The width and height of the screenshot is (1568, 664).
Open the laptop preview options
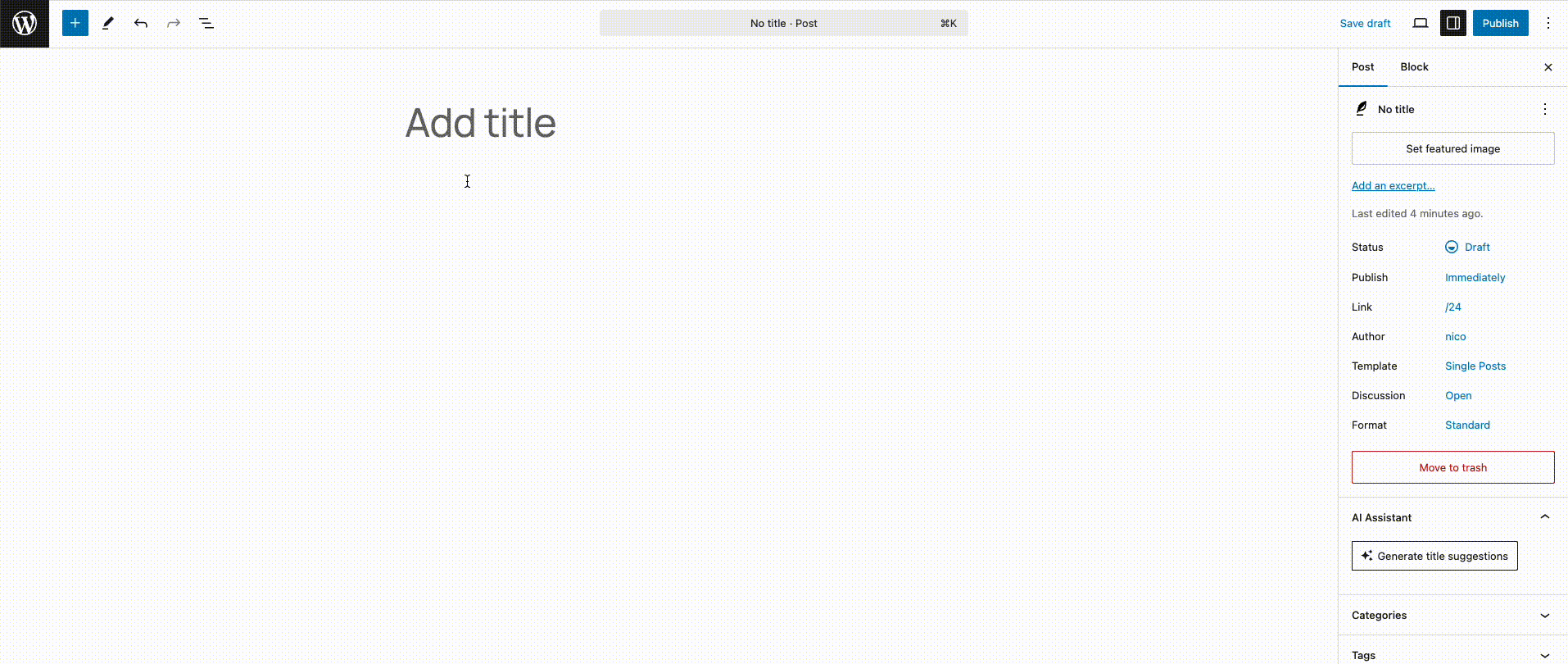[x=1421, y=23]
